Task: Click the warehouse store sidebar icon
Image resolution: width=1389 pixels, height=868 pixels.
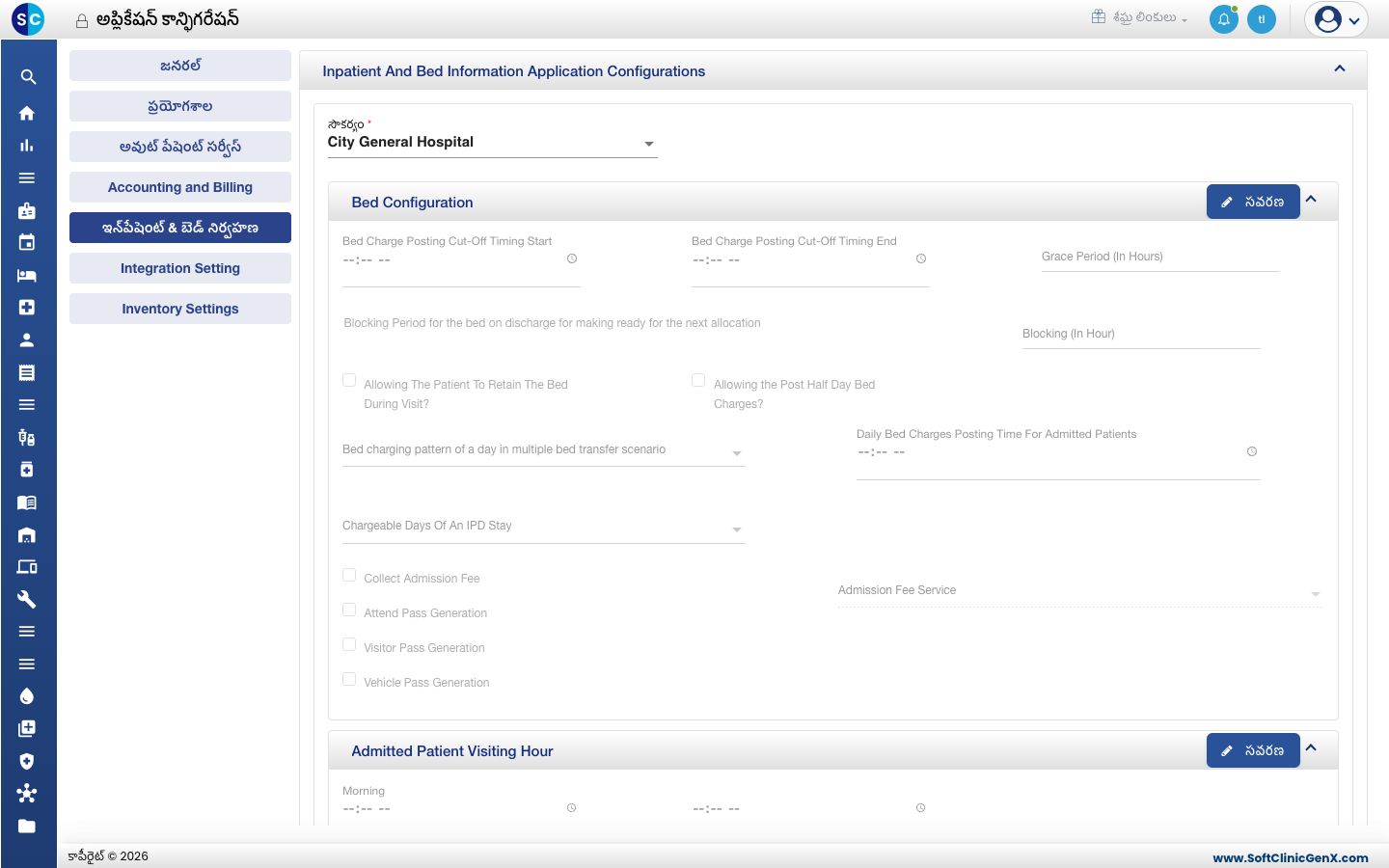Action: (x=27, y=534)
